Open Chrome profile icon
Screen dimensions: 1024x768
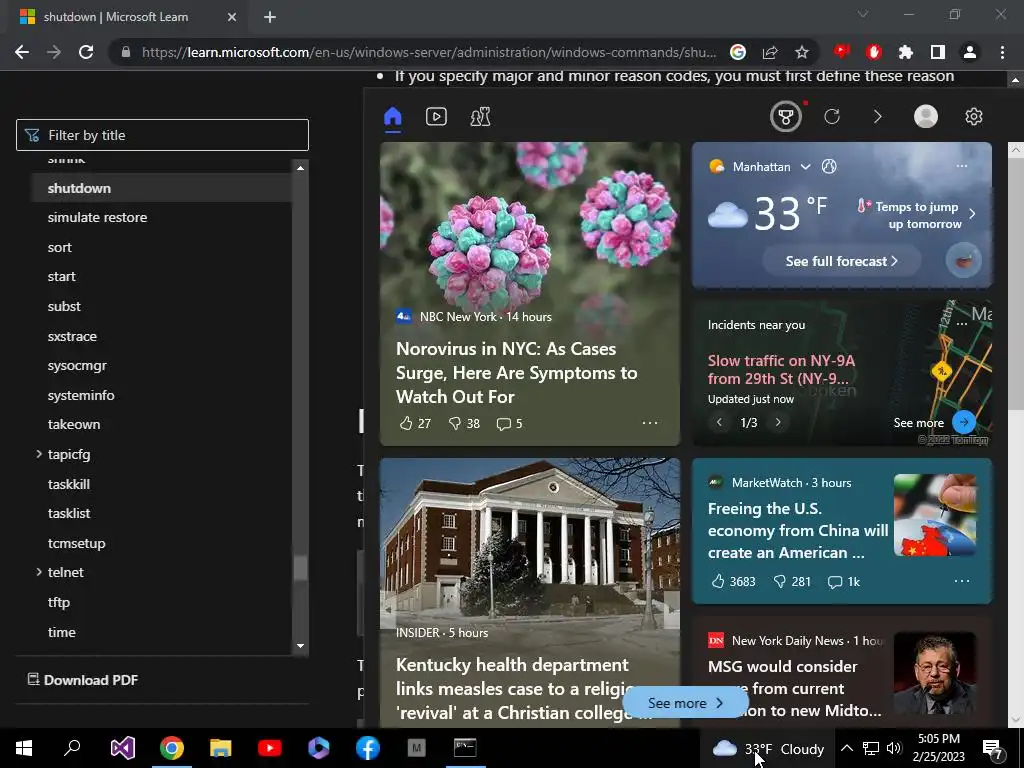click(970, 52)
